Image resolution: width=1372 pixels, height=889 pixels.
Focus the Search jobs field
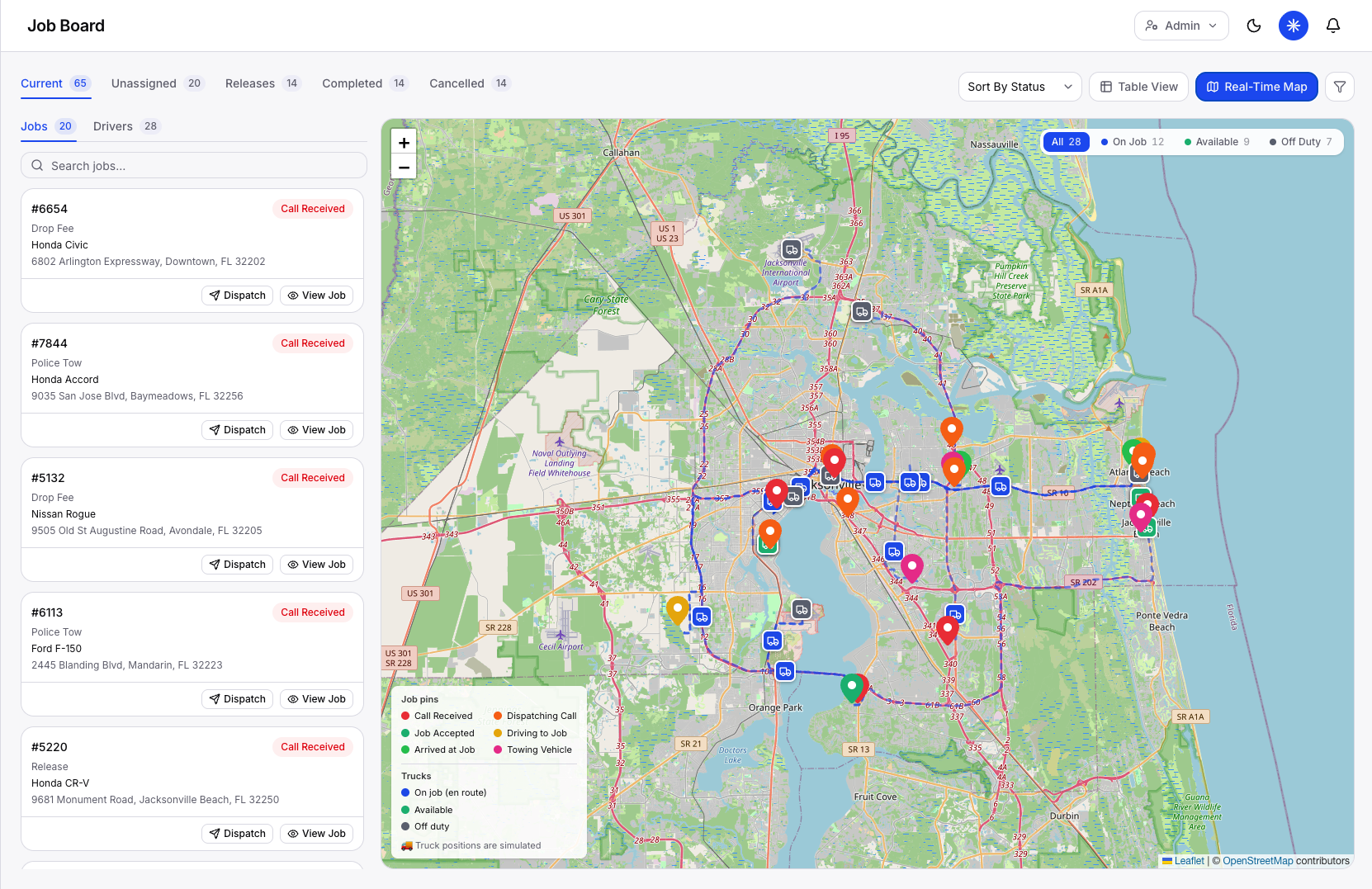click(194, 166)
